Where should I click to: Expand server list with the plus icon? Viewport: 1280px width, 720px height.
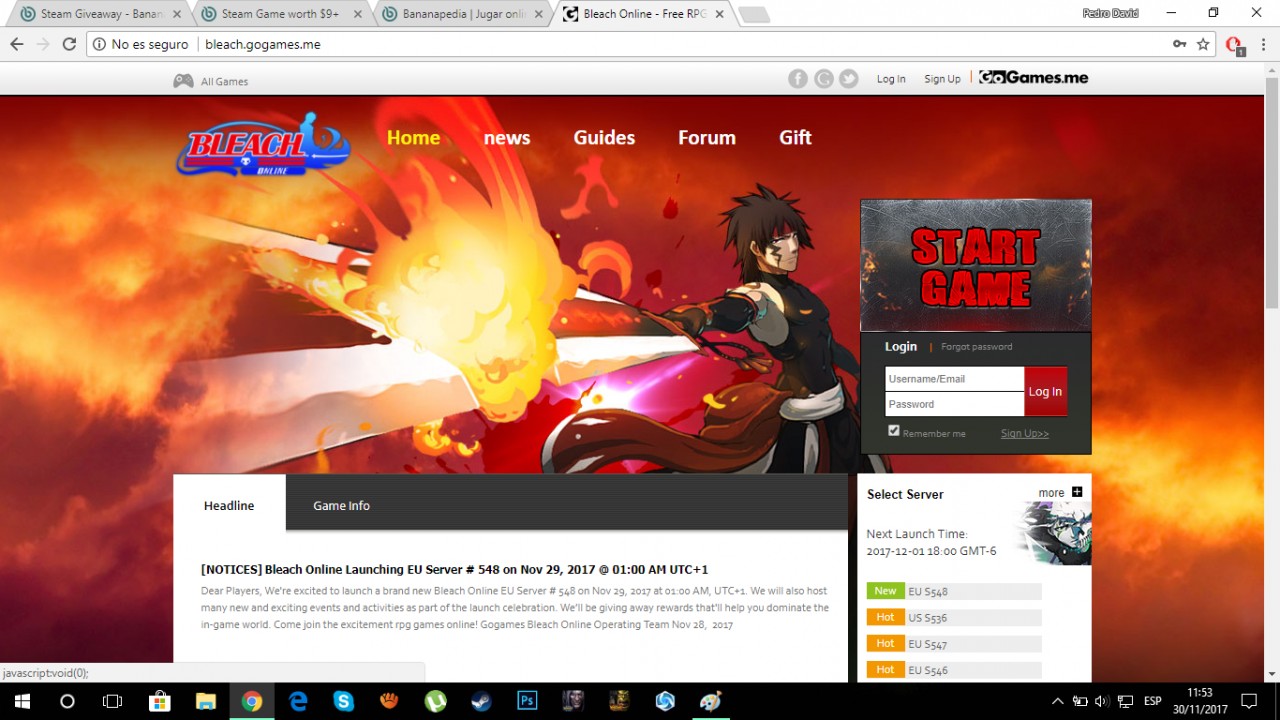point(1077,491)
